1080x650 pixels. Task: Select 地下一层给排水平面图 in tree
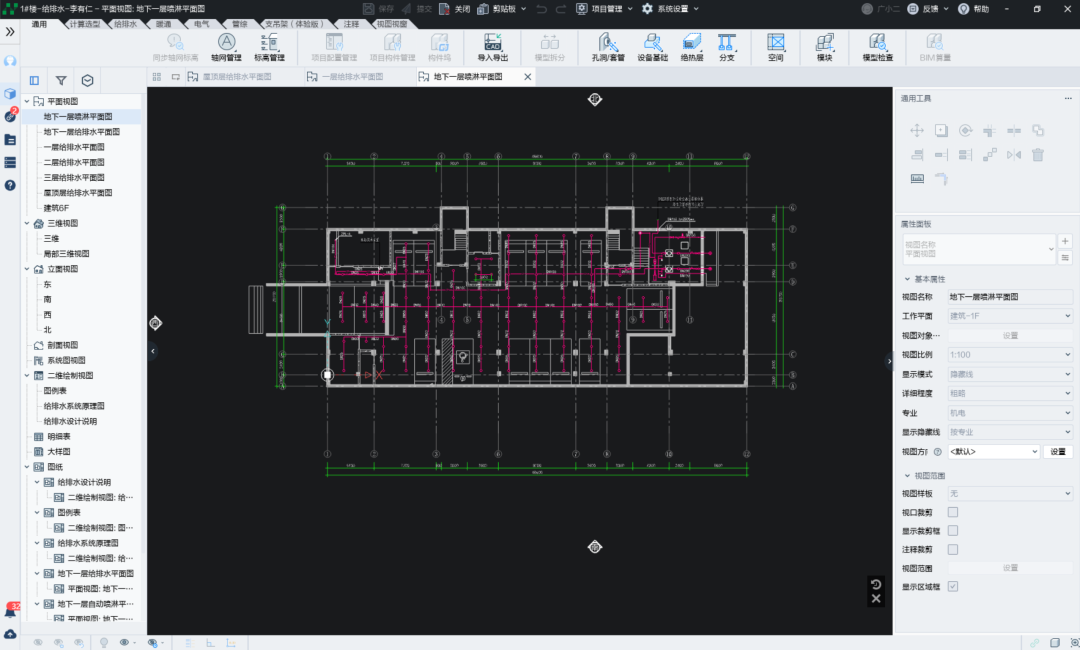click(81, 132)
